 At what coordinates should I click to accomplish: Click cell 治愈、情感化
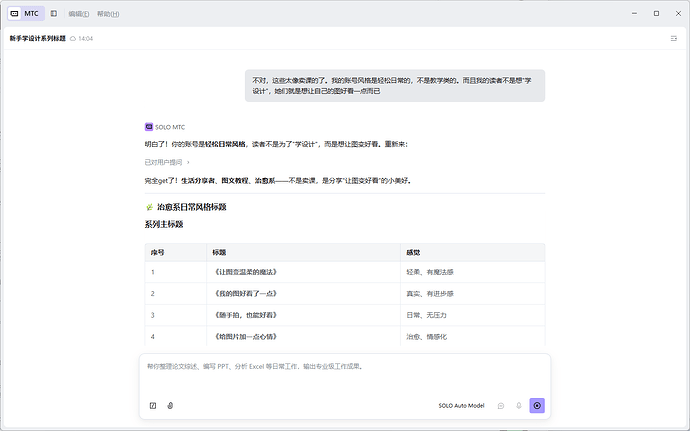426,337
